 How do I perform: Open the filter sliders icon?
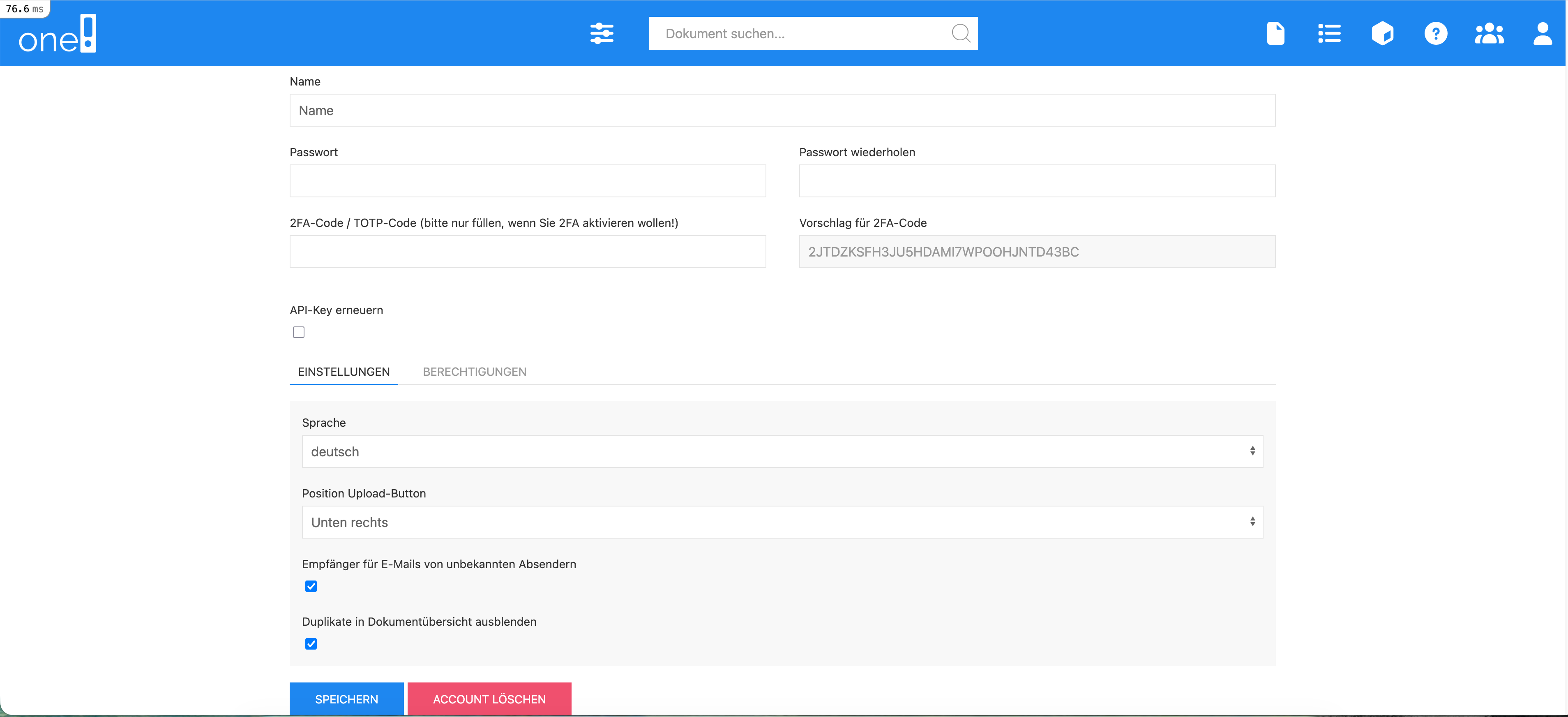tap(602, 33)
